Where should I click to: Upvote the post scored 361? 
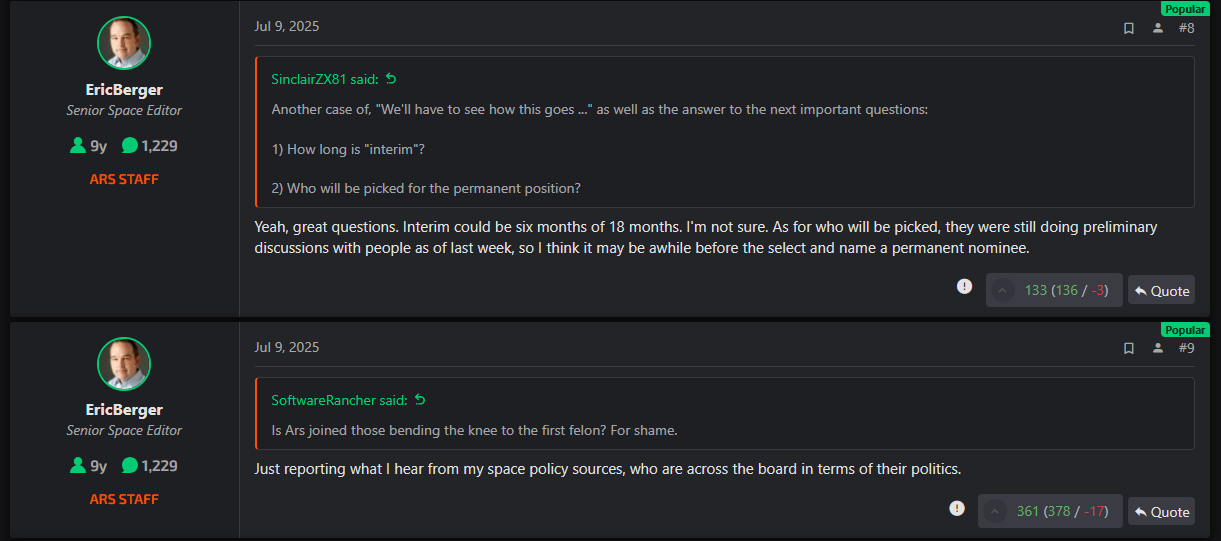(996, 512)
